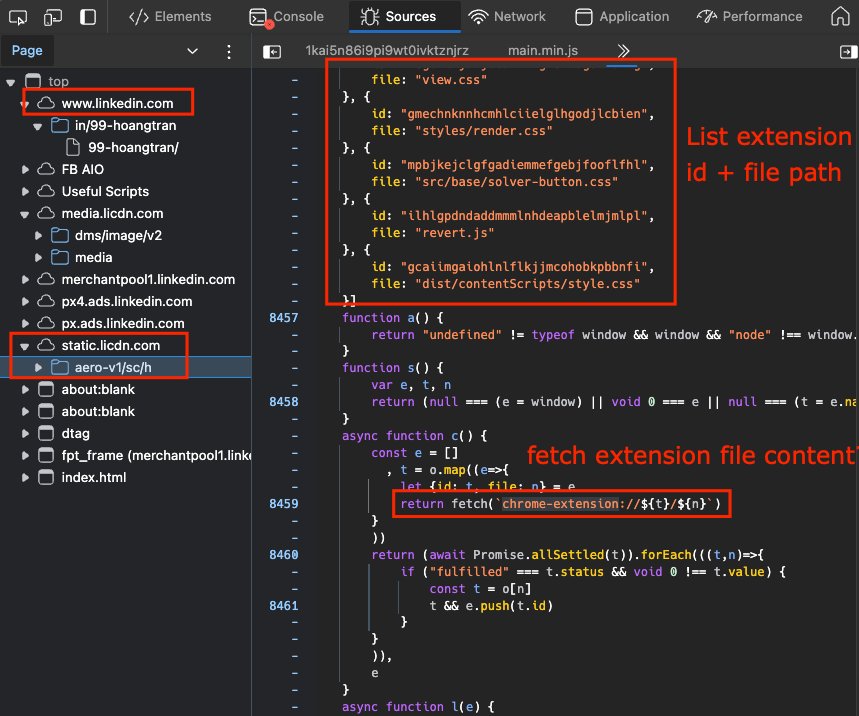Open the main.min.js file tab

(542, 51)
